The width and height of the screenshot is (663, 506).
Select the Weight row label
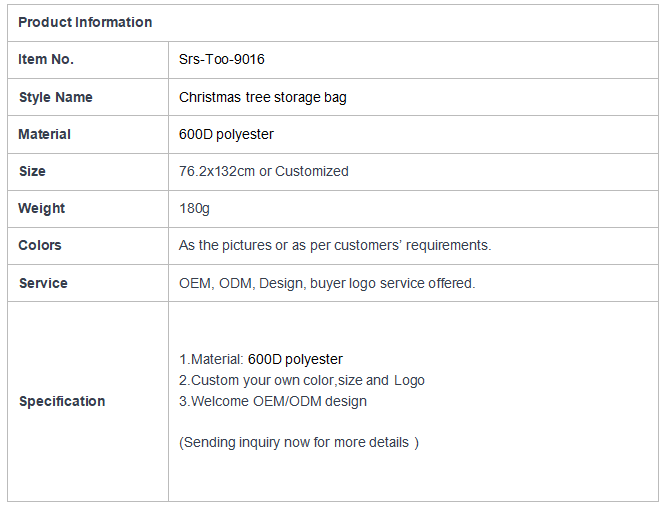coord(41,208)
